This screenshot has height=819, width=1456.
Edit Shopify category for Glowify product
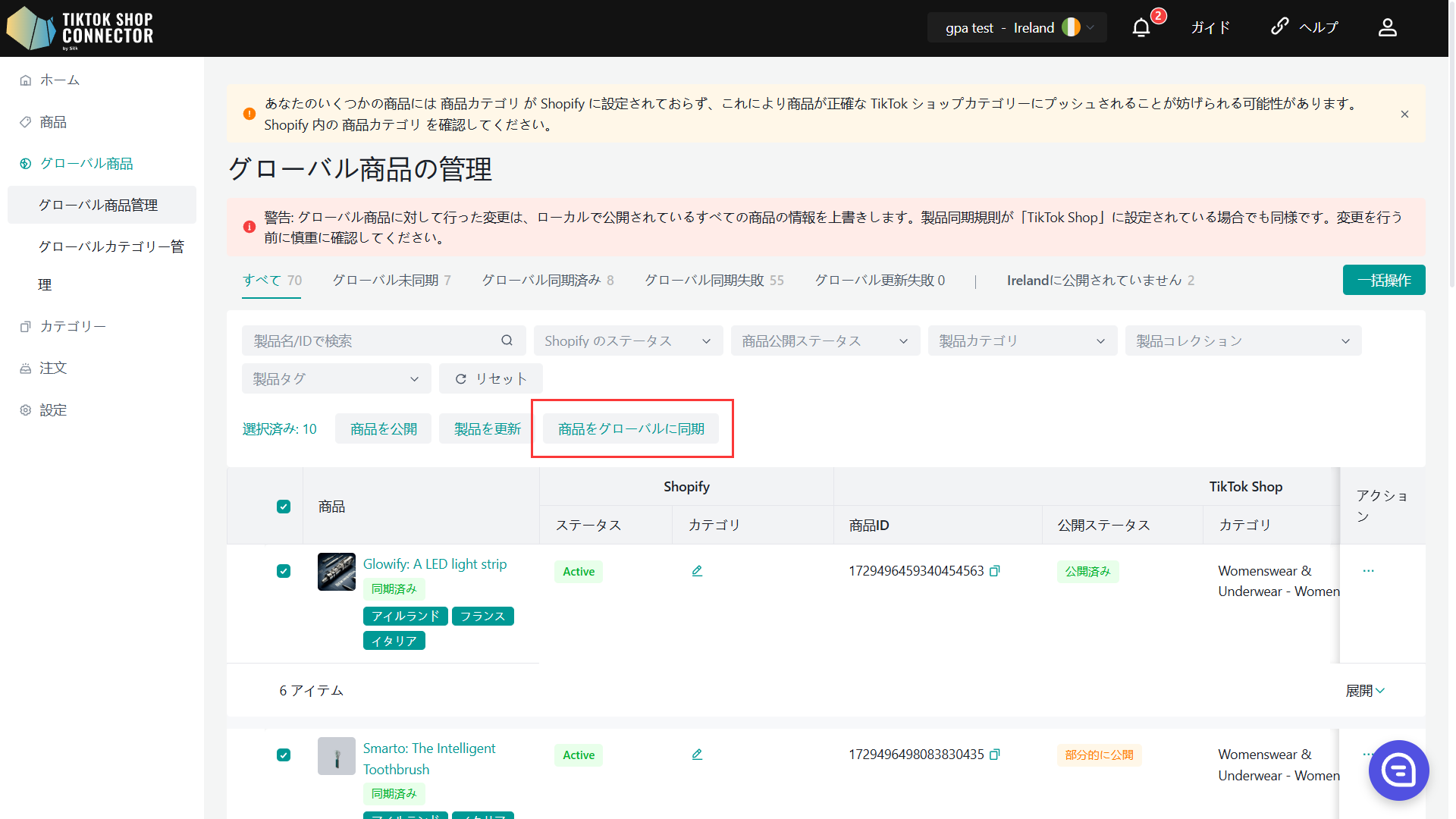[x=697, y=571]
